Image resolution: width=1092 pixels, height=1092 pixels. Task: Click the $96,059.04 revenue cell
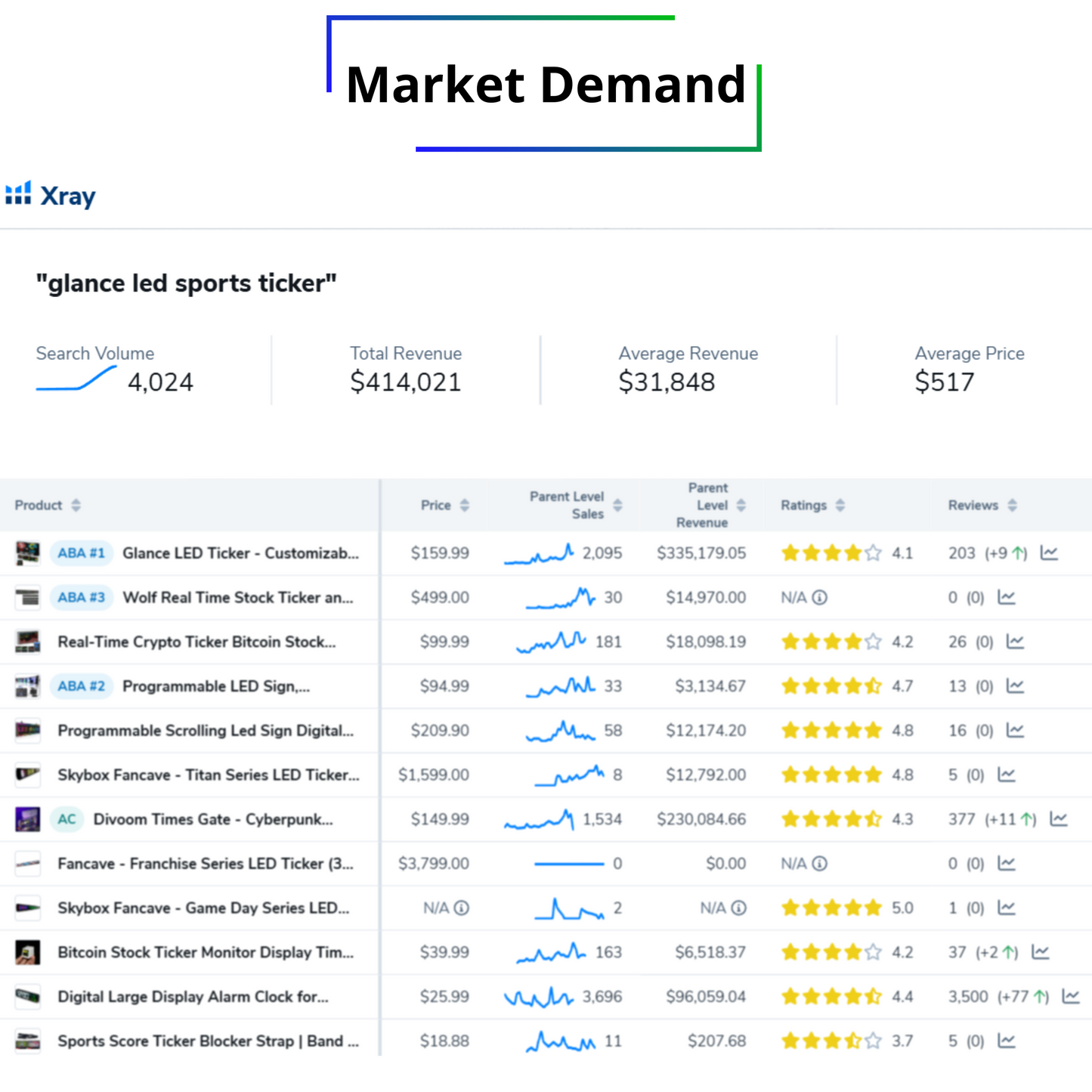click(x=706, y=997)
